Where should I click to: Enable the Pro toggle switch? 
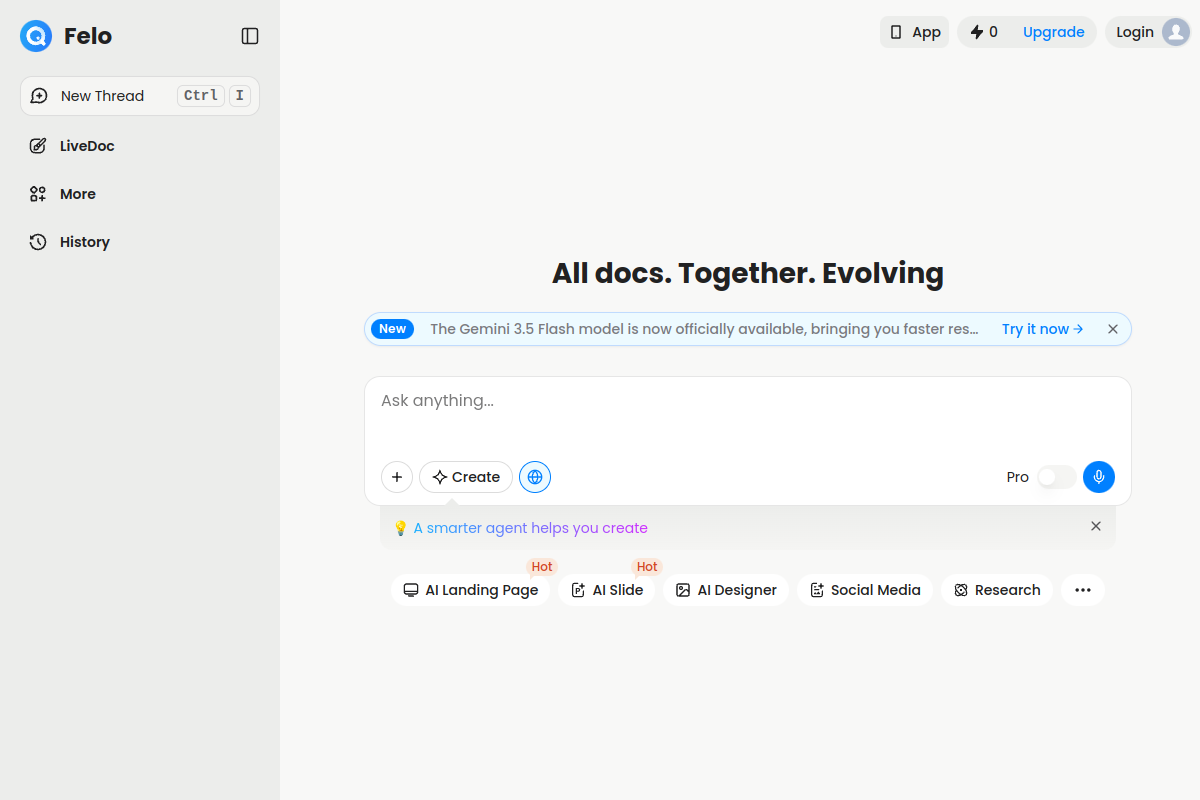pos(1057,477)
